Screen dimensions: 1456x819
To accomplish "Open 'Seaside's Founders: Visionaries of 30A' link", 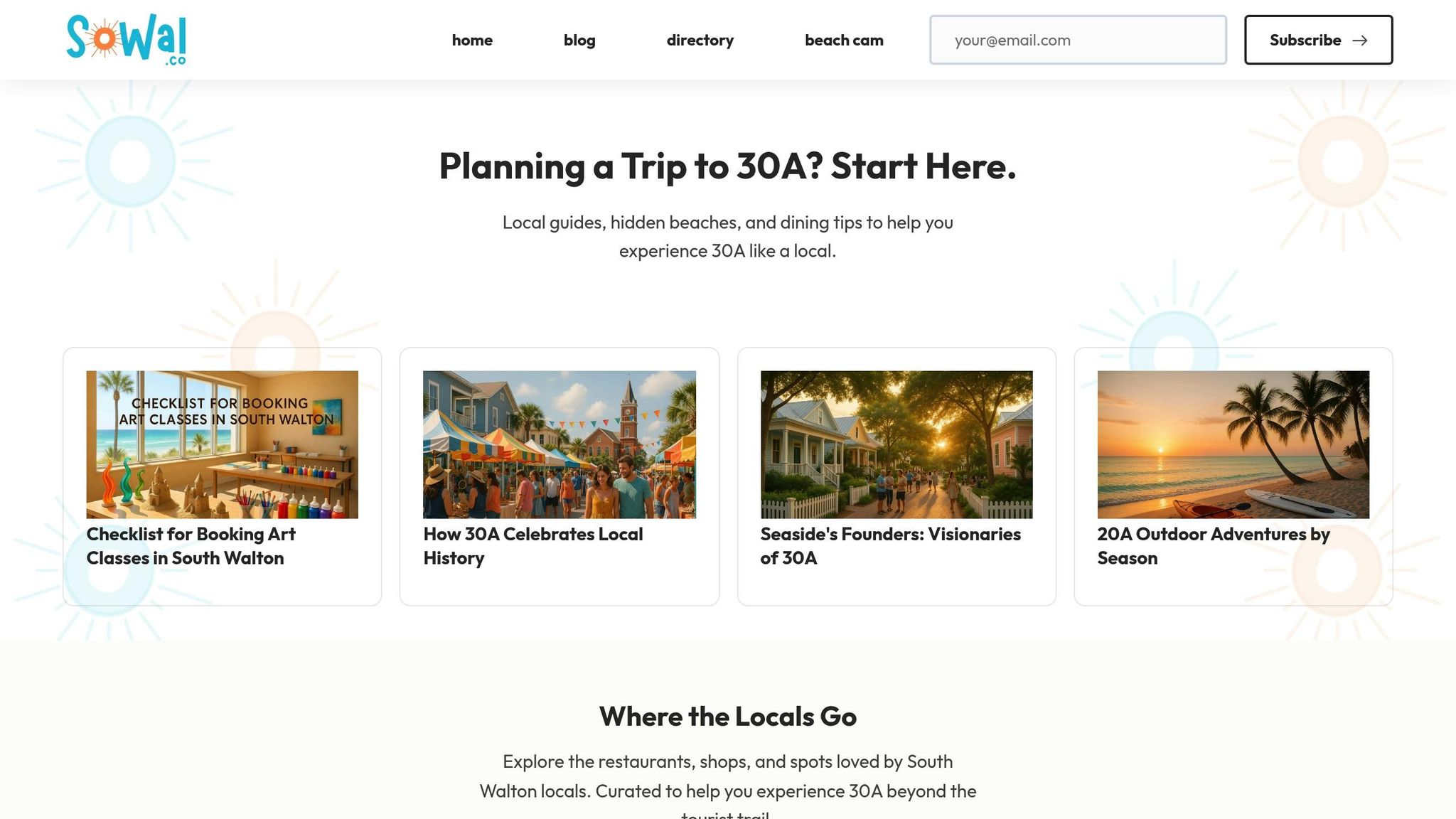I will tap(890, 546).
